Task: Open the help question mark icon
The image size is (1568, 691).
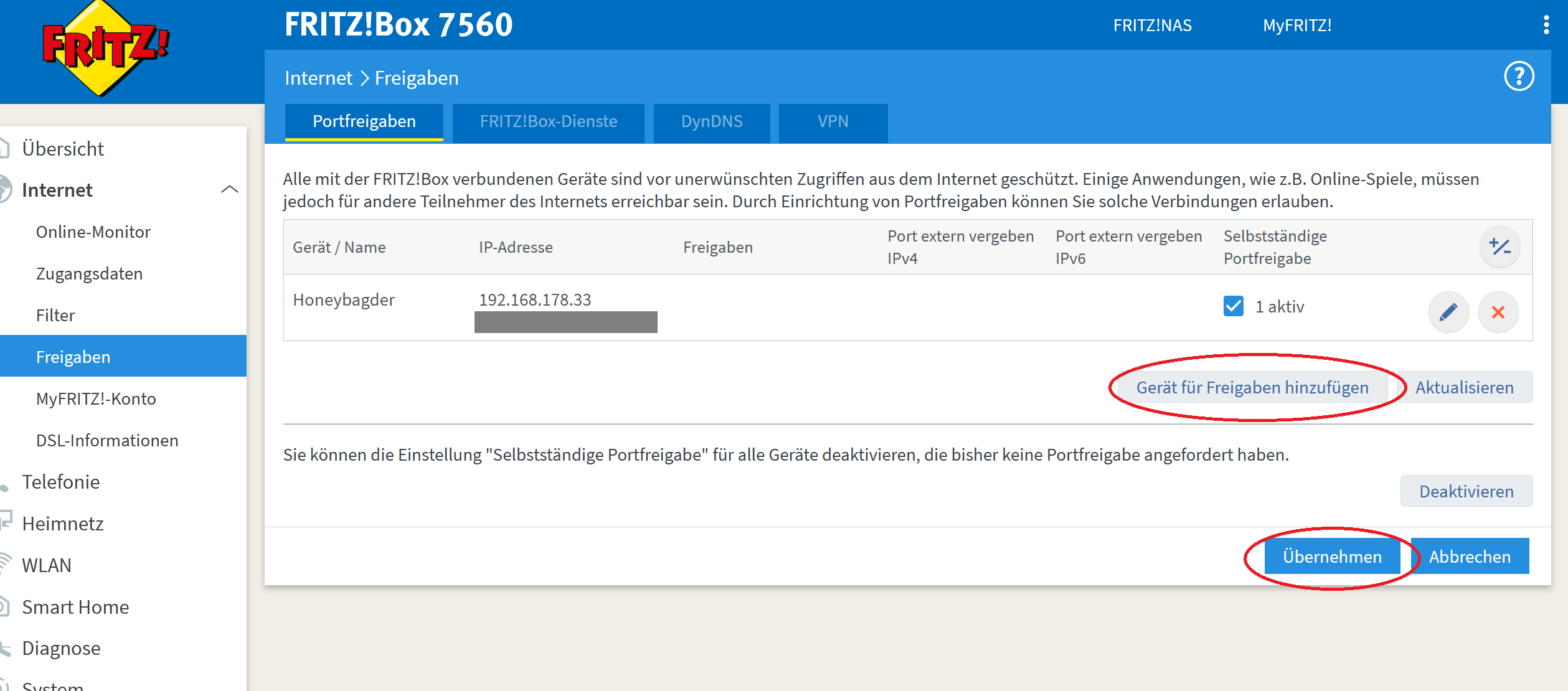Action: [1519, 77]
